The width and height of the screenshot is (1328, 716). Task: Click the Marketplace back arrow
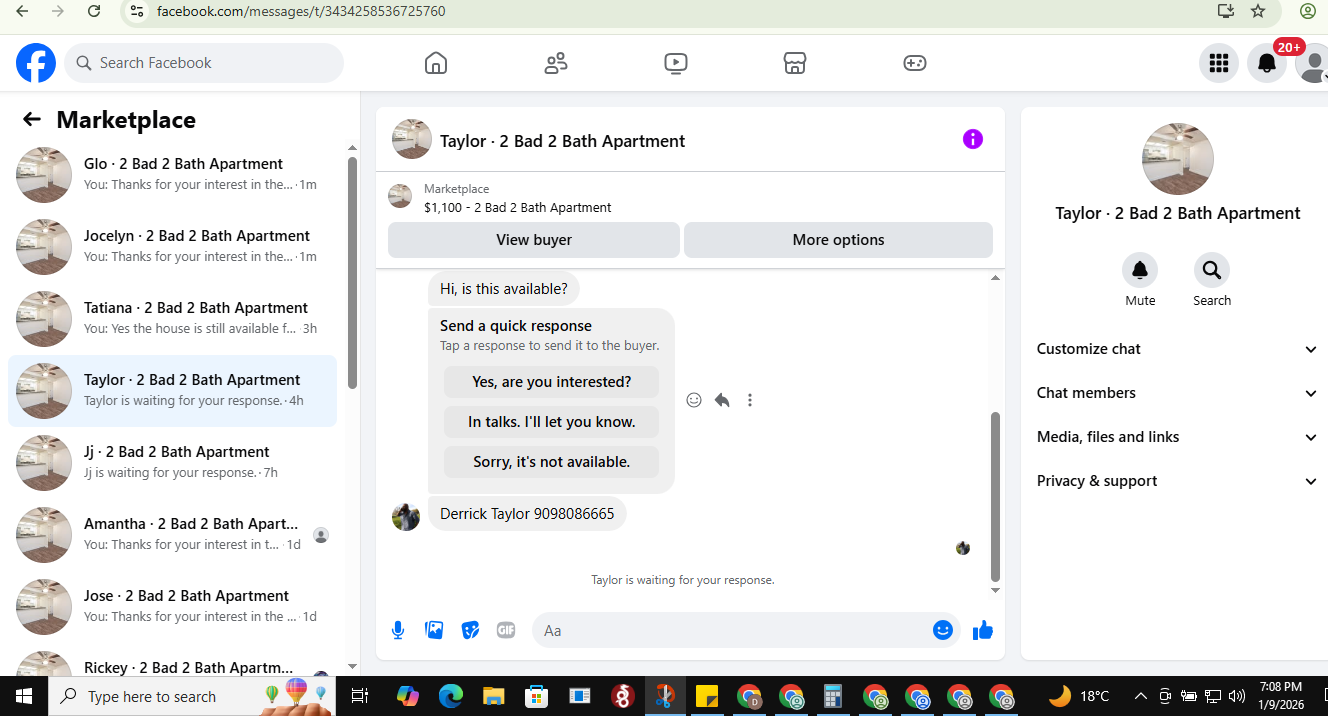tap(32, 120)
